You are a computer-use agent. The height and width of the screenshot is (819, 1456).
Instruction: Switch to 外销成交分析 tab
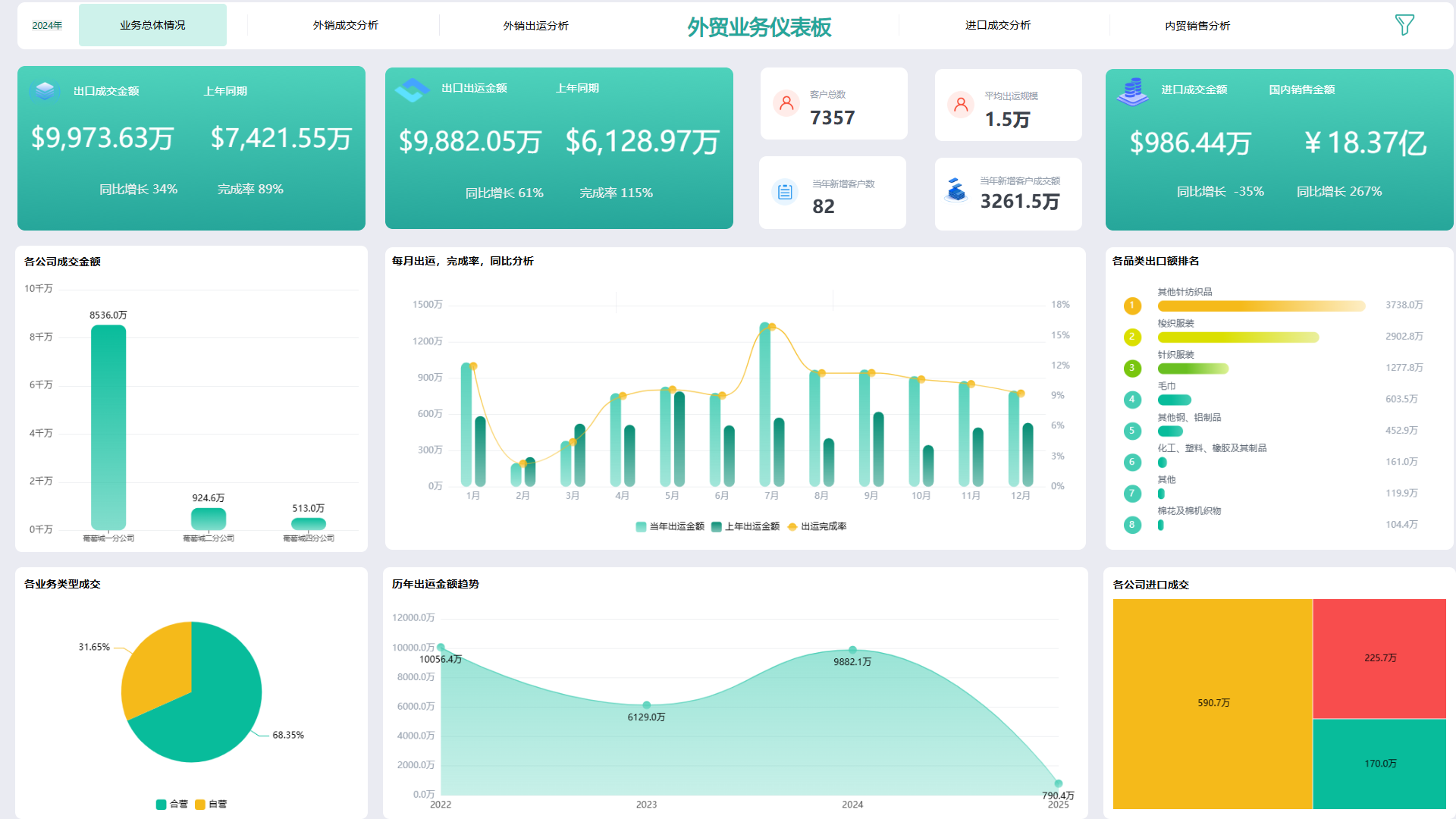point(345,25)
